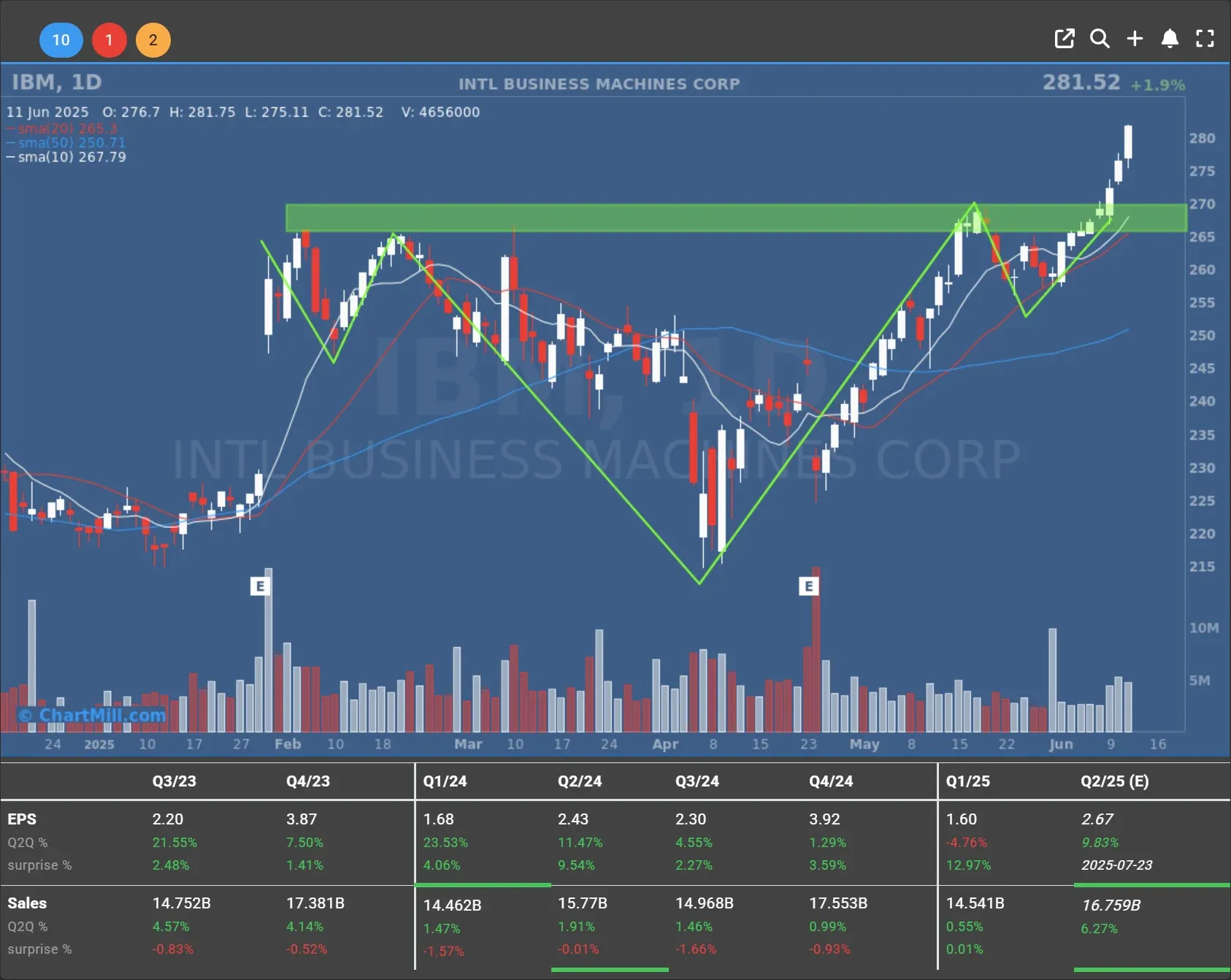Click INTL BUSINESS MACHINES CORP chart title
This screenshot has height=980, width=1231.
[x=599, y=84]
